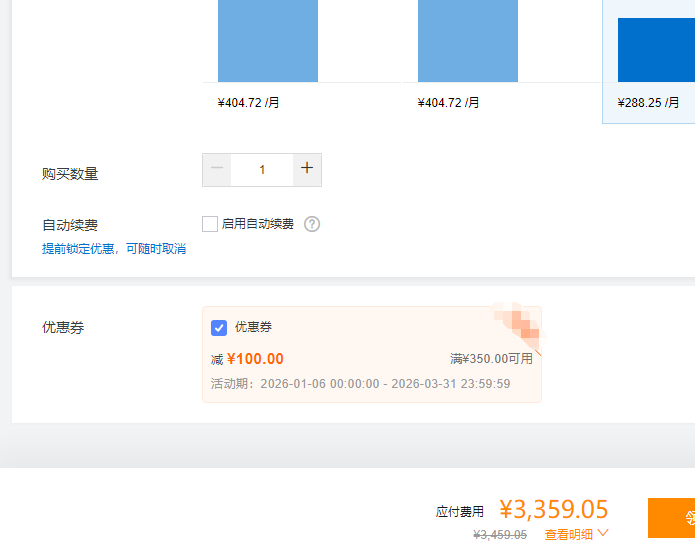
Task: Click the purchase quantity input field
Action: pos(262,170)
